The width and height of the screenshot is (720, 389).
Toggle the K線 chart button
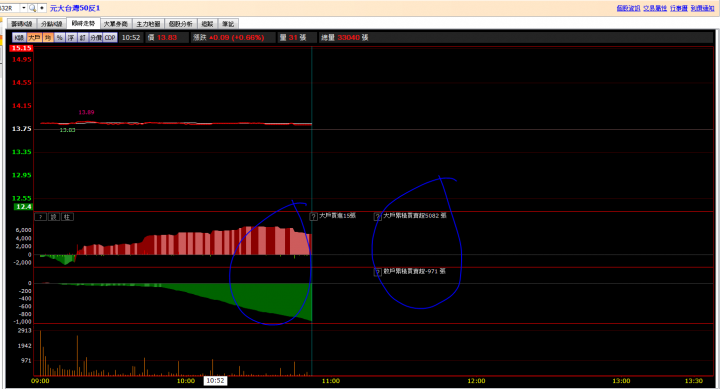point(19,38)
